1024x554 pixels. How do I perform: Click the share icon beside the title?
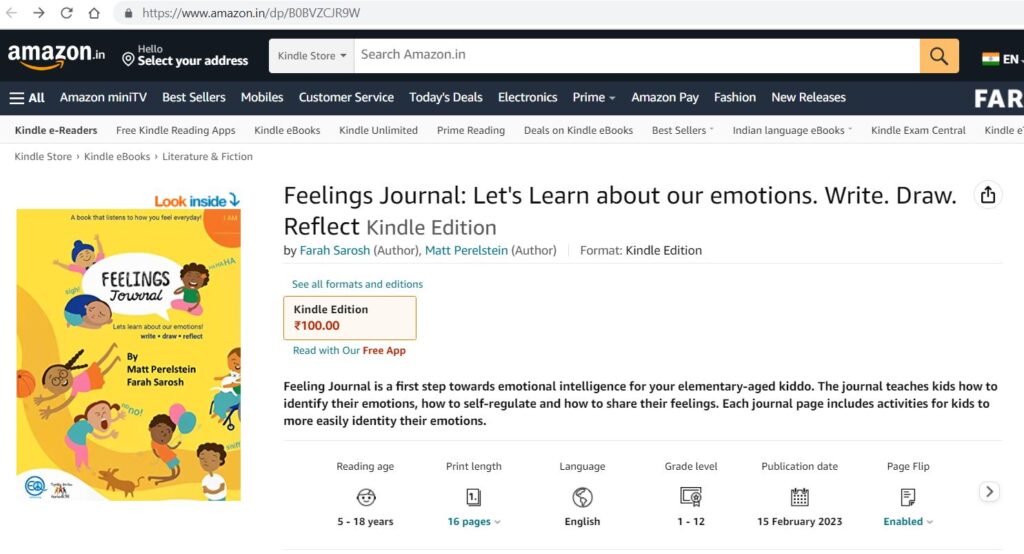[988, 195]
